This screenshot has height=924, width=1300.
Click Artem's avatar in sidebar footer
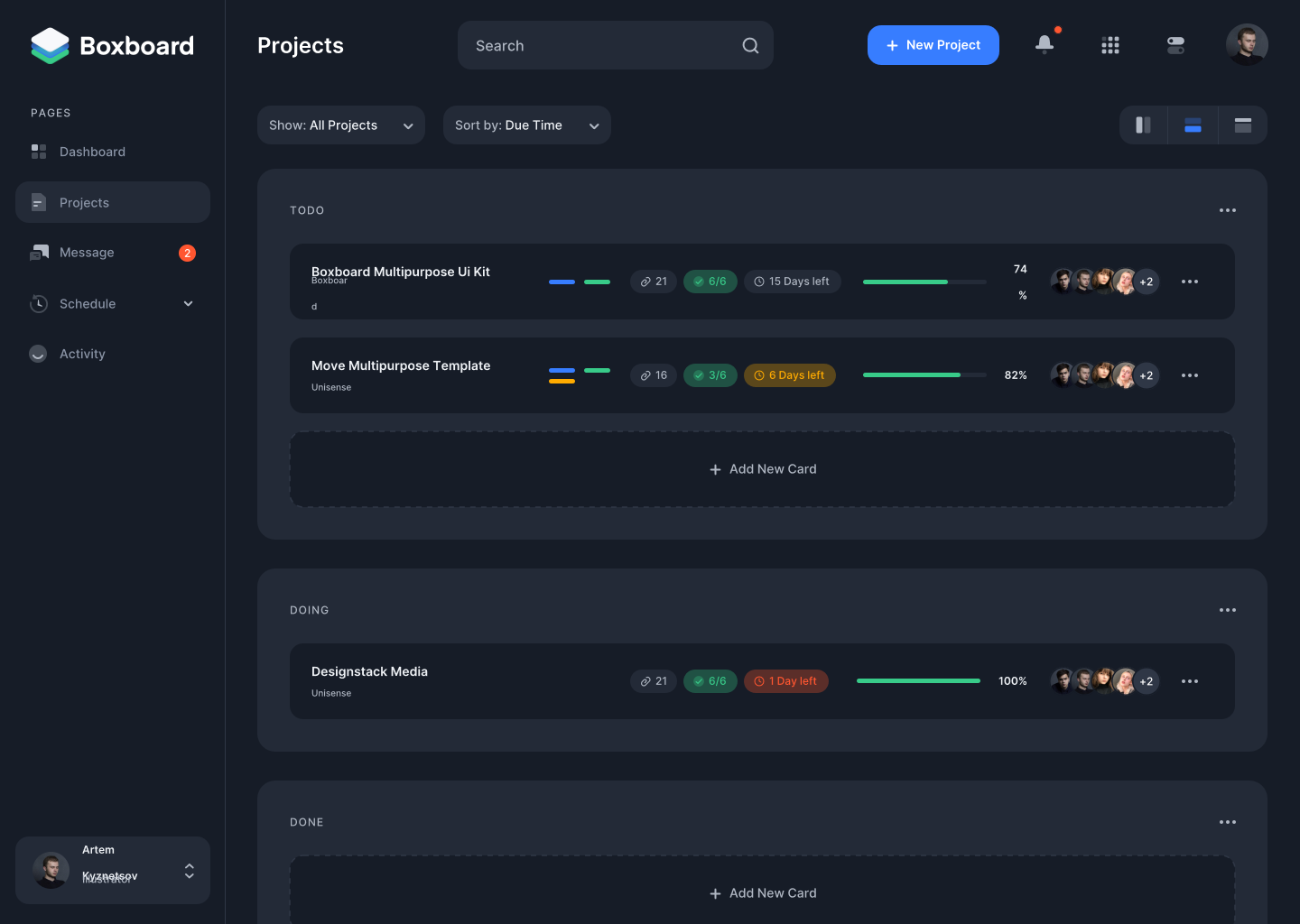(51, 871)
